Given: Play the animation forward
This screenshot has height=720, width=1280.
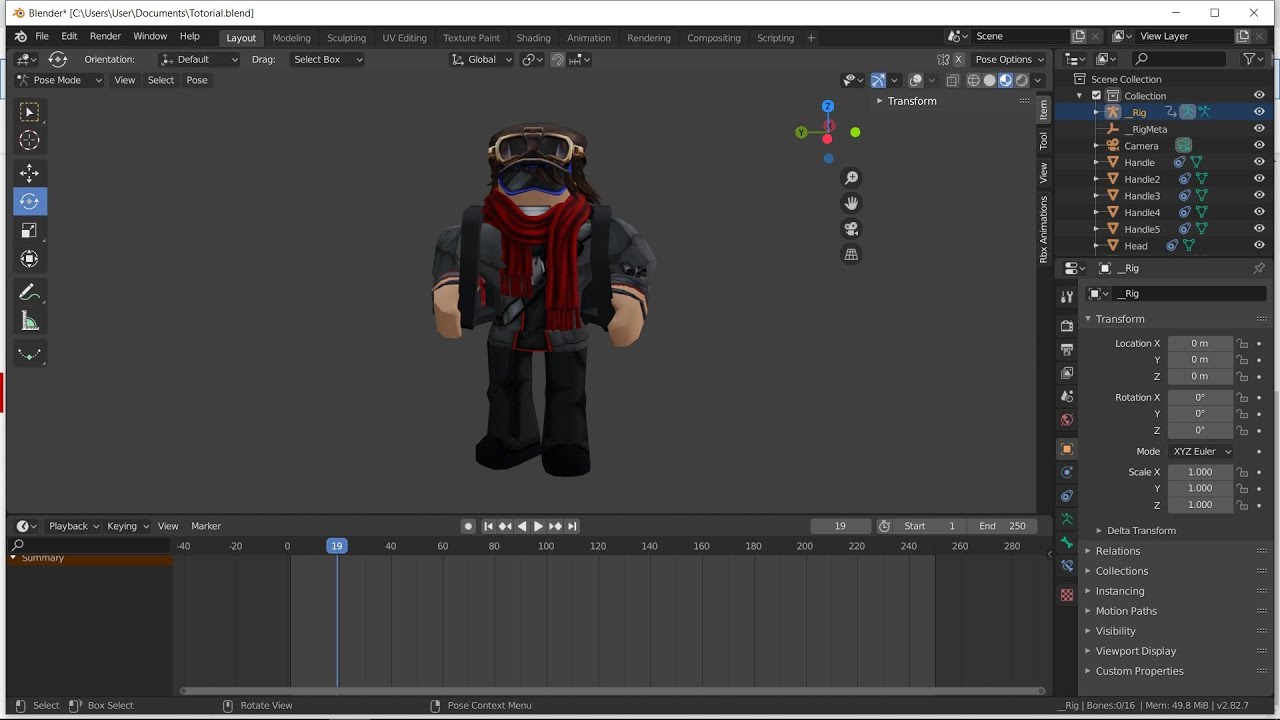Looking at the screenshot, I should point(538,526).
